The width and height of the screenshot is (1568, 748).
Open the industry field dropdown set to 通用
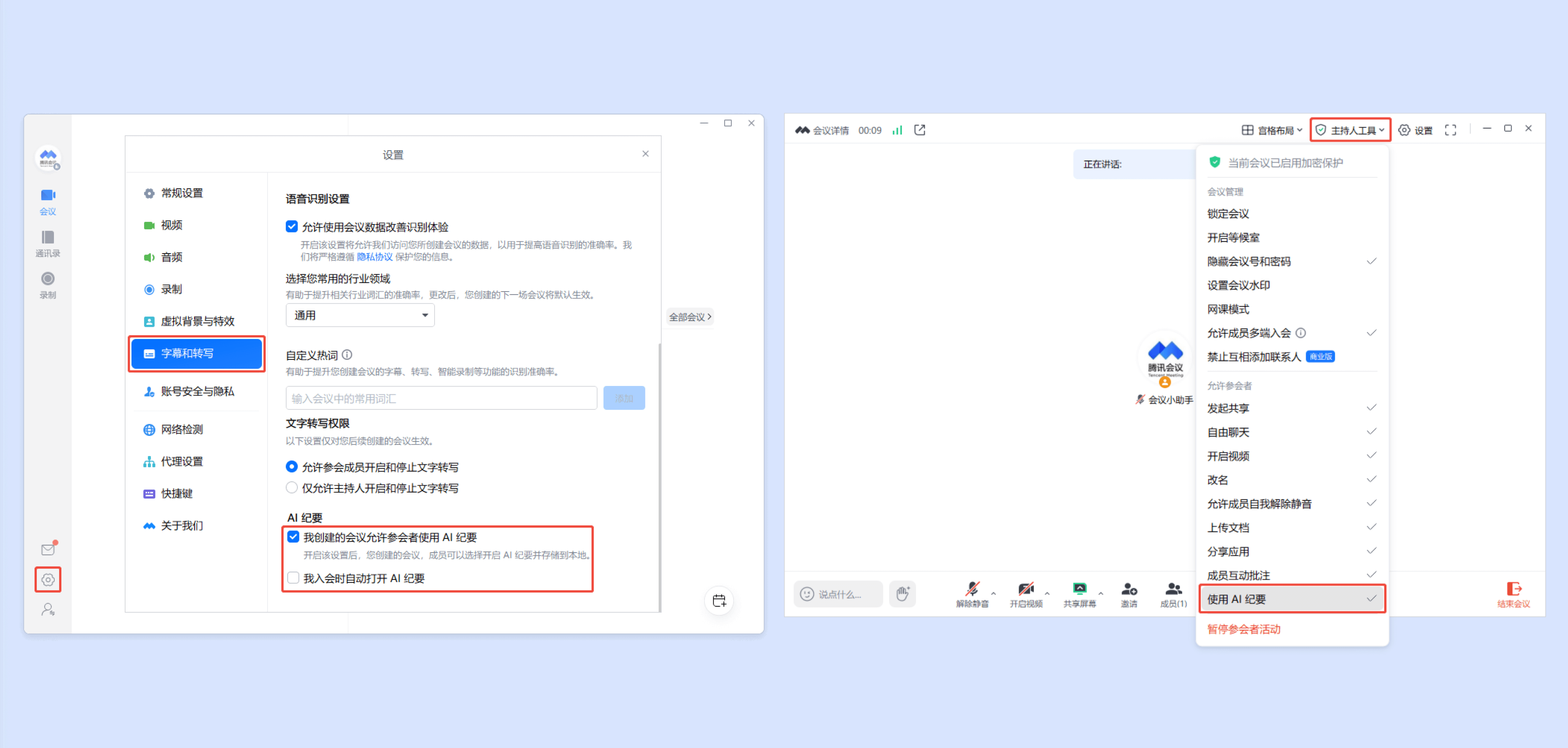360,315
